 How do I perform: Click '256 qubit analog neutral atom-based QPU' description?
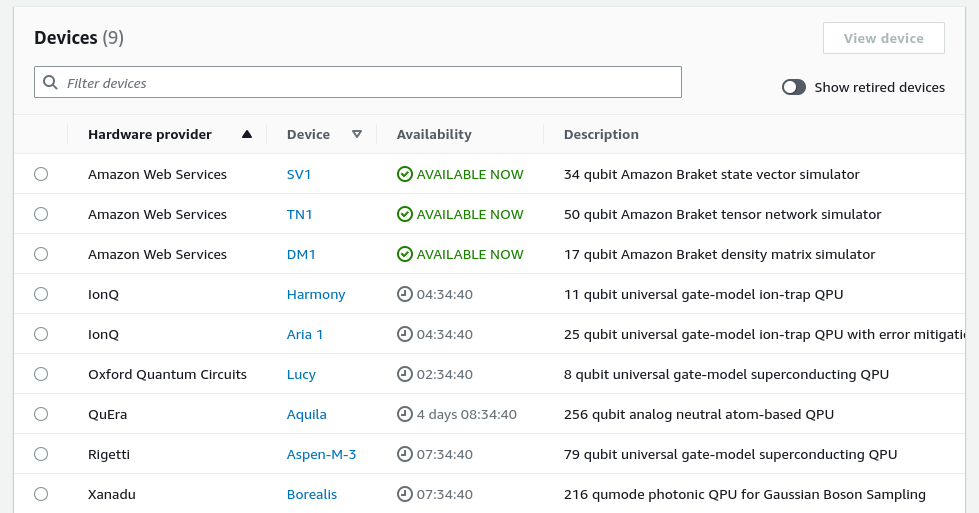[699, 414]
